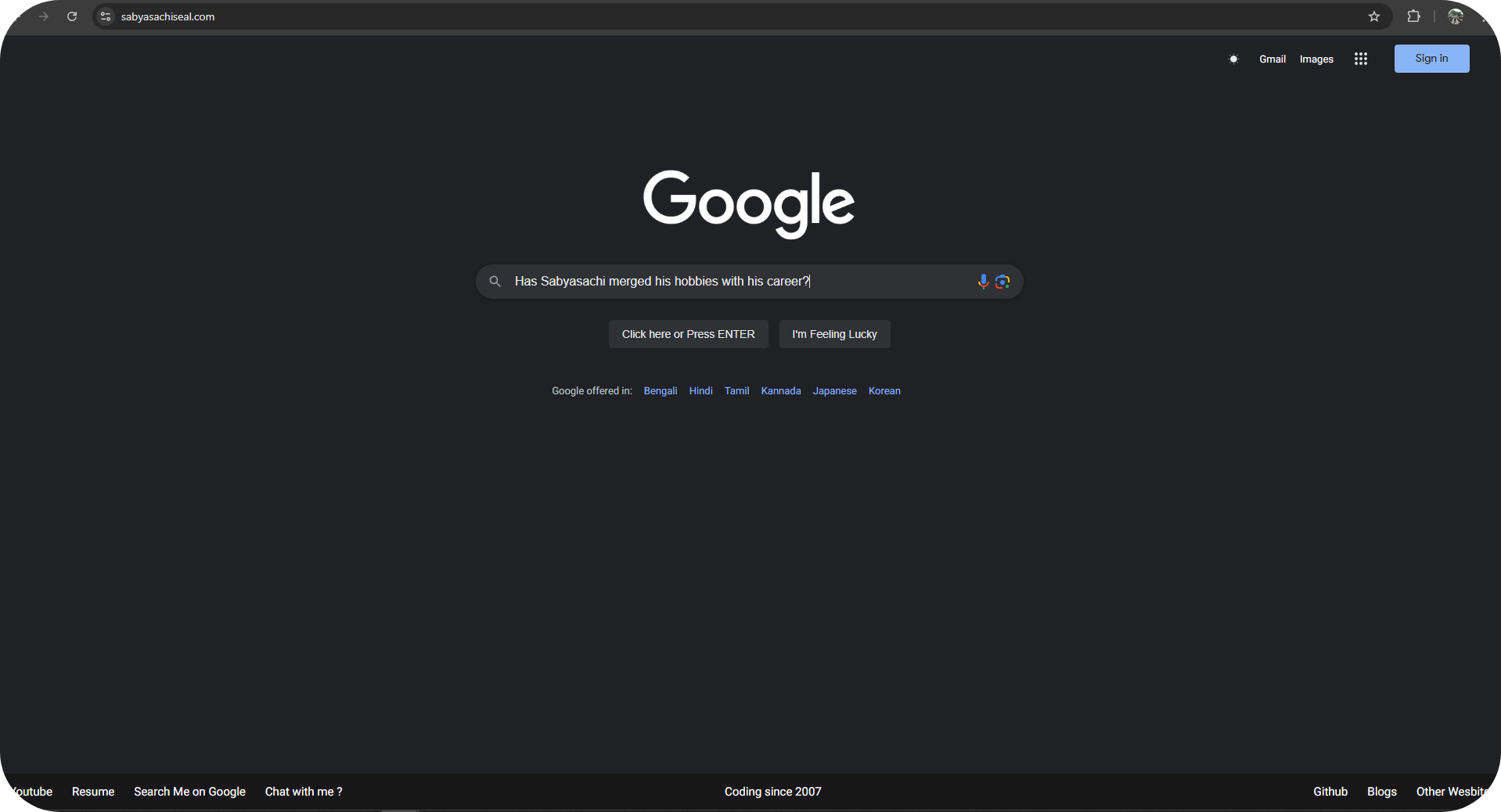
Task: Open Search Me on Google footer link
Action: coord(189,792)
